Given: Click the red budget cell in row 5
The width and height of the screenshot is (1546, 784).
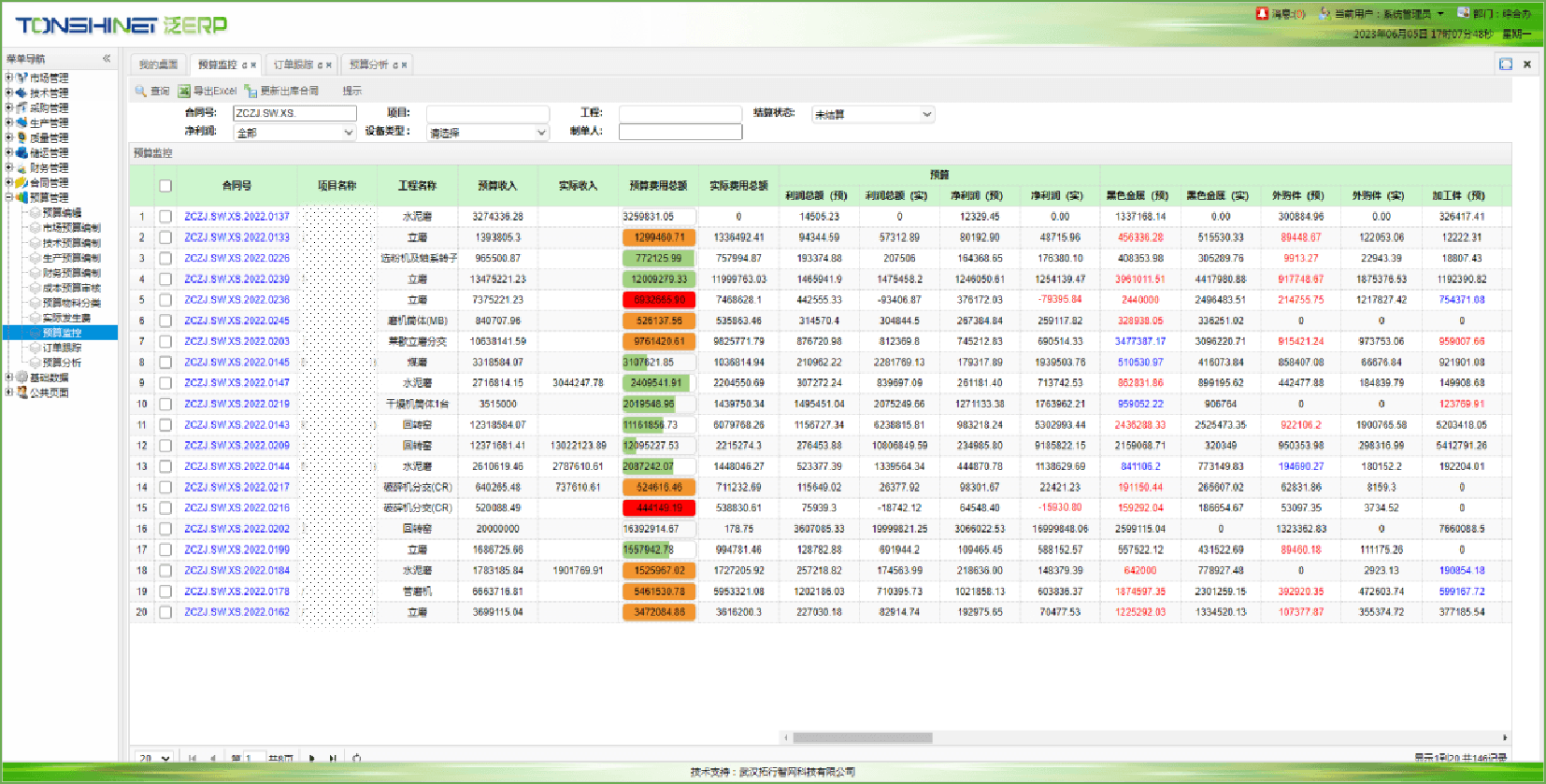Looking at the screenshot, I should [x=658, y=300].
